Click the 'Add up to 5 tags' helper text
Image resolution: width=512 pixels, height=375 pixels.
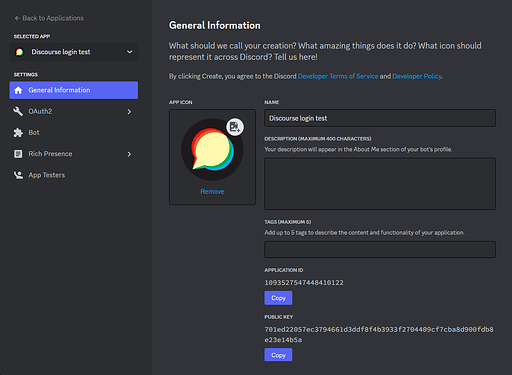[364, 233]
